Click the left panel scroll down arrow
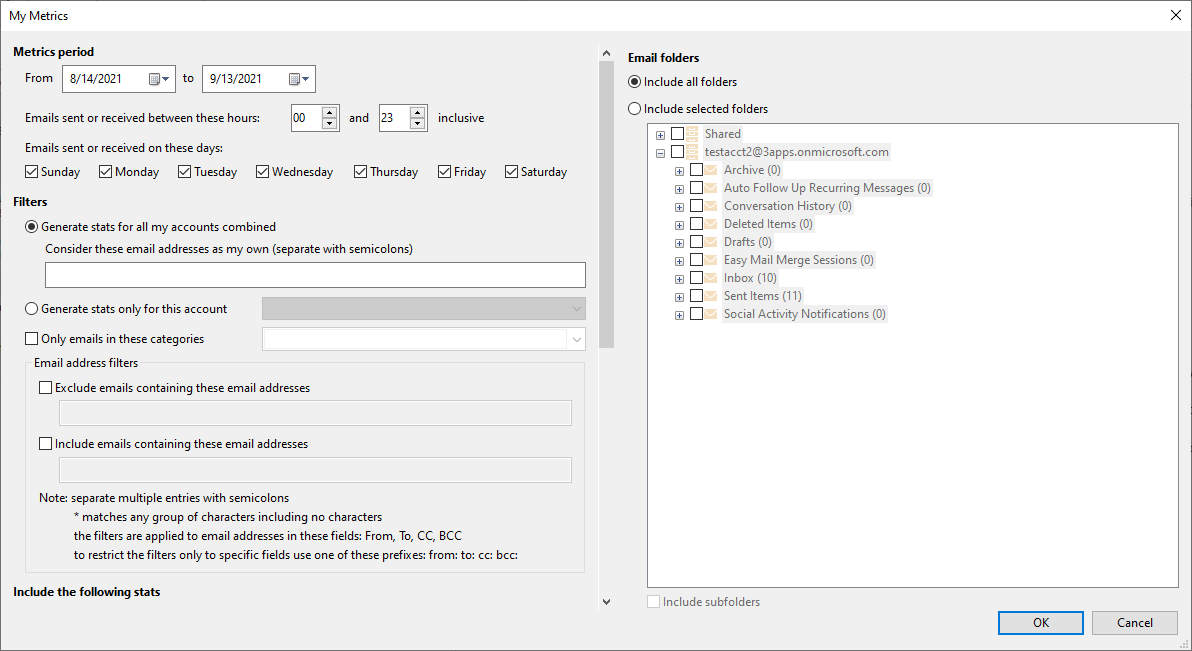This screenshot has width=1192, height=651. tap(607, 602)
